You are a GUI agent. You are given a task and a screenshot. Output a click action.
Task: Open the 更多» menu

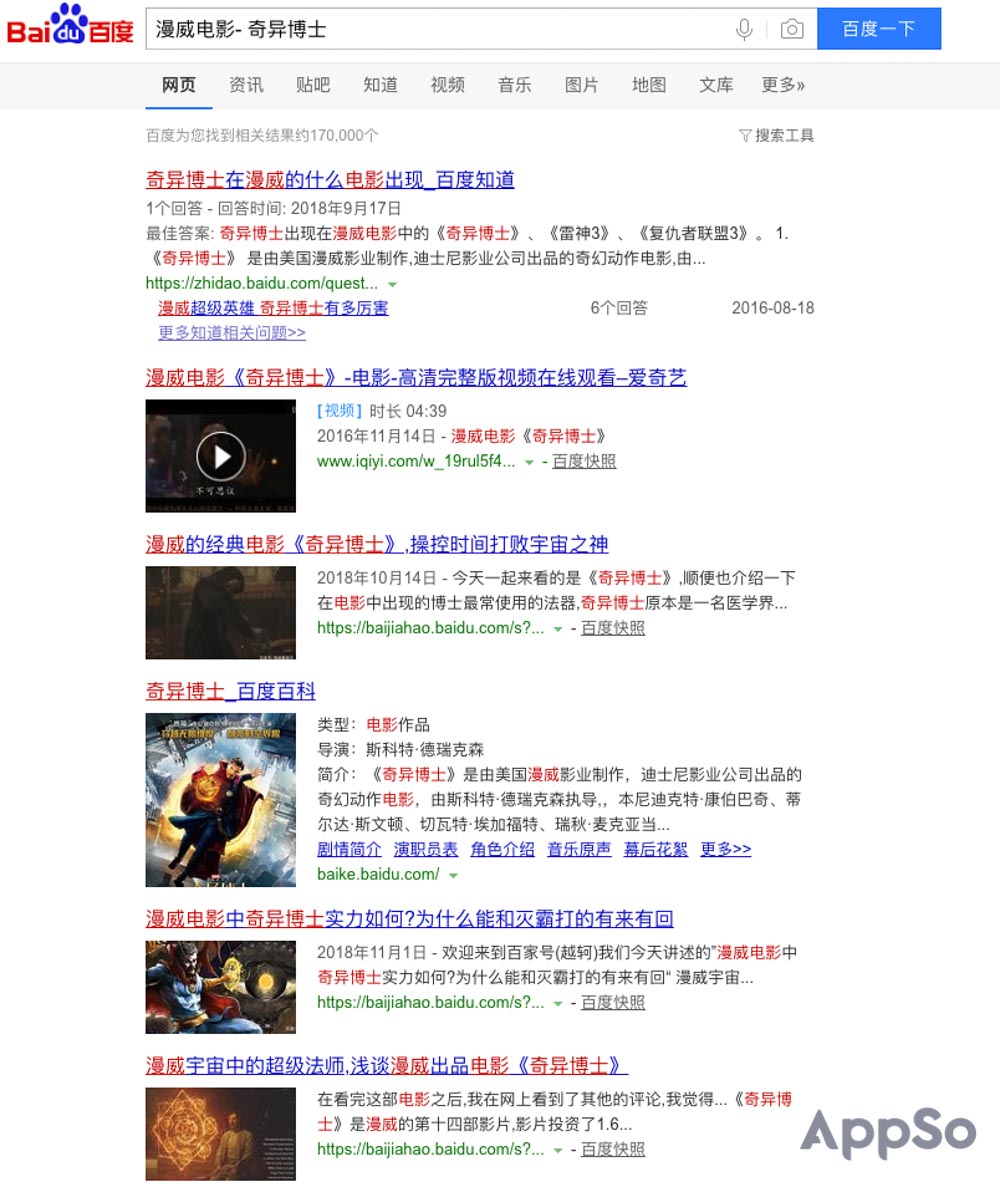point(782,85)
